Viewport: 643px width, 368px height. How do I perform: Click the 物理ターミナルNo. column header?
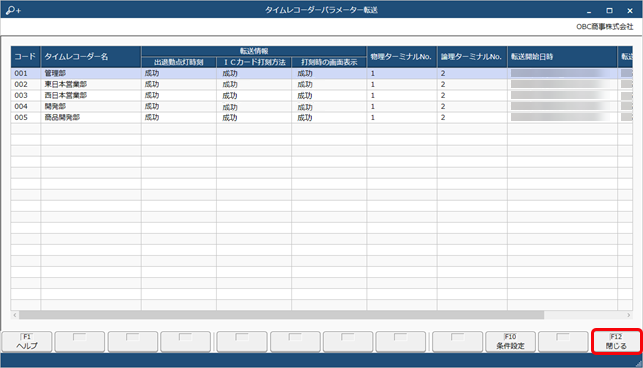pyautogui.click(x=402, y=57)
